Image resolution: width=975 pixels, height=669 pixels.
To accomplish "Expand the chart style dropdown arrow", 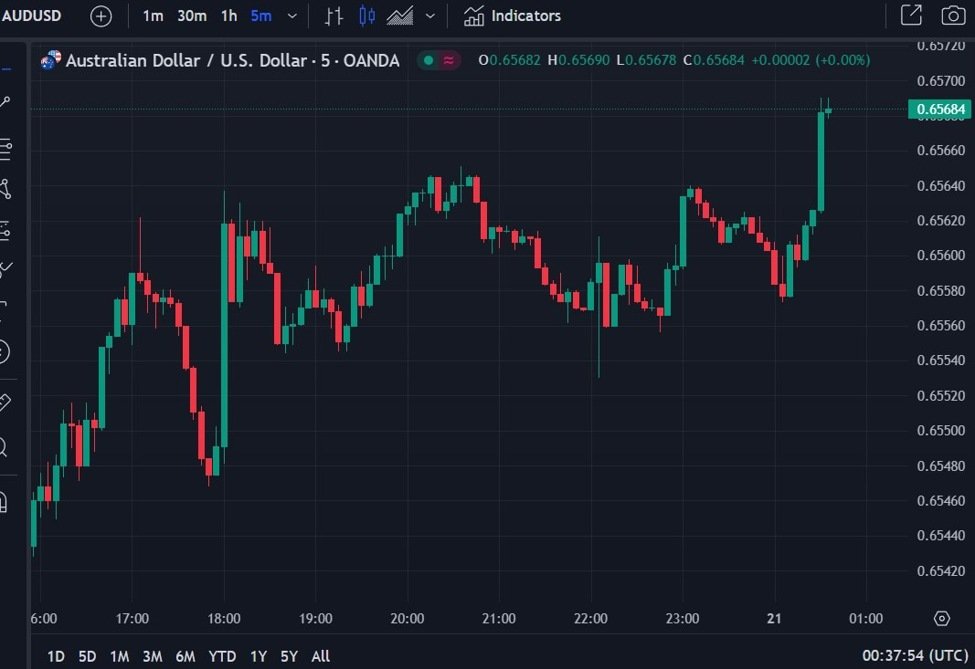I will click(430, 16).
